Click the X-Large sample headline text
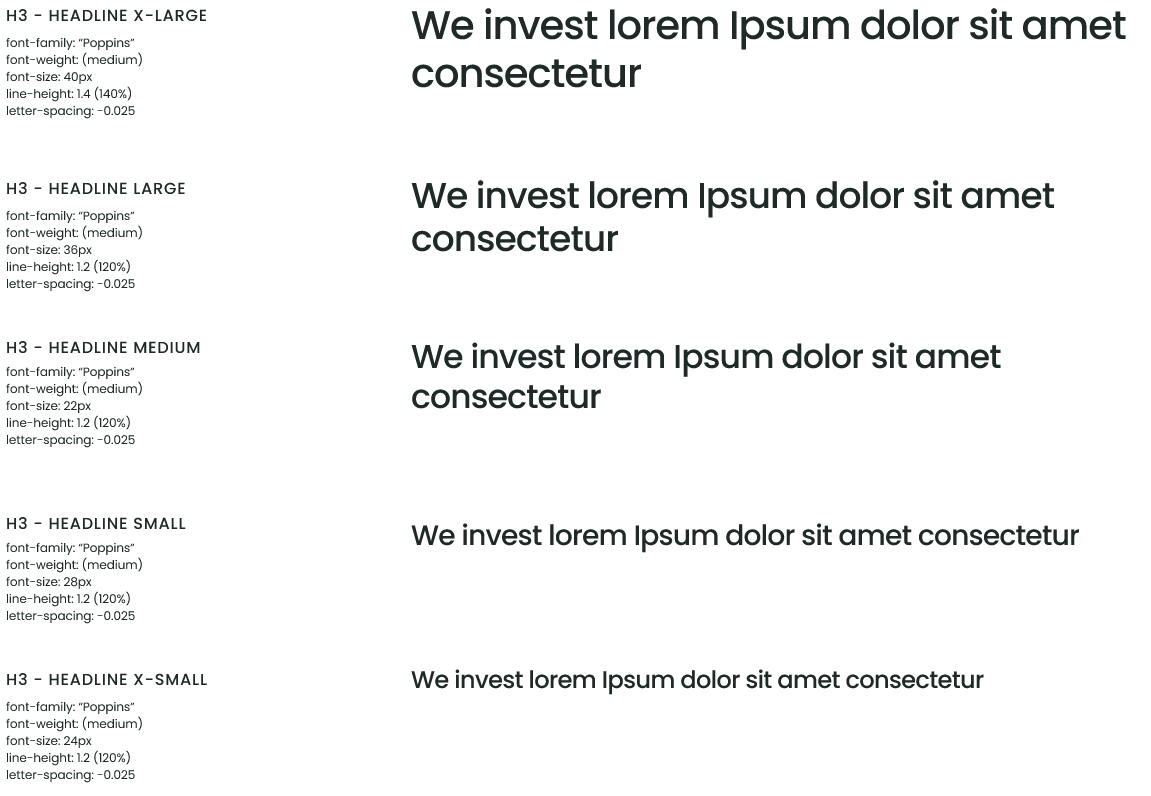The height and width of the screenshot is (796, 1151). coord(768,49)
